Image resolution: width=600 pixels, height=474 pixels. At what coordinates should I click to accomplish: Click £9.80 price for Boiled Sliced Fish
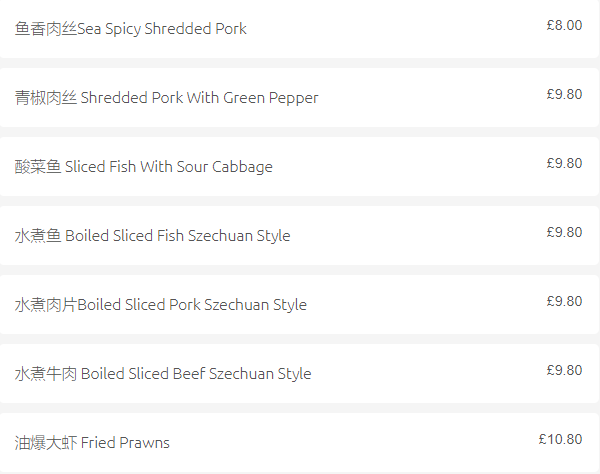coord(564,232)
